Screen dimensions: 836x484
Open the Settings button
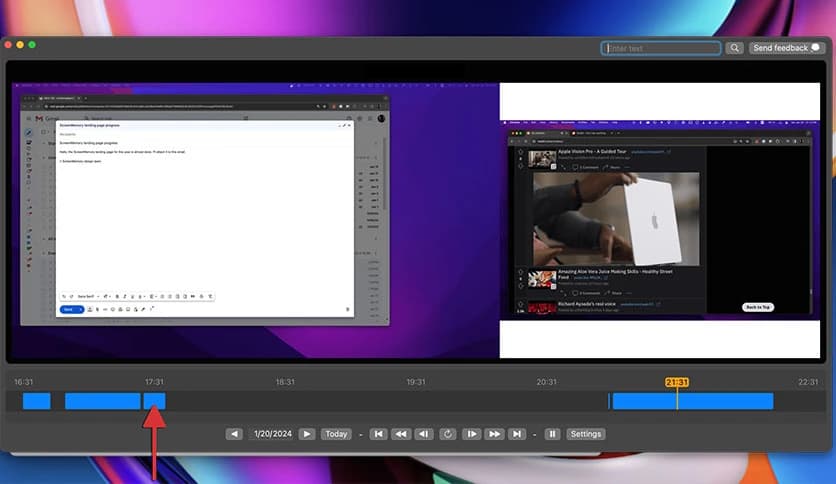pos(585,434)
